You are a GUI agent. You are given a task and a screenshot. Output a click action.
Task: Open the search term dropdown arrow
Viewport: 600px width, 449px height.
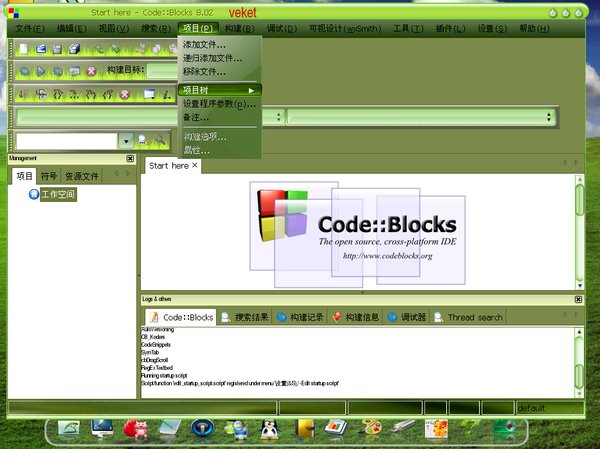click(126, 141)
